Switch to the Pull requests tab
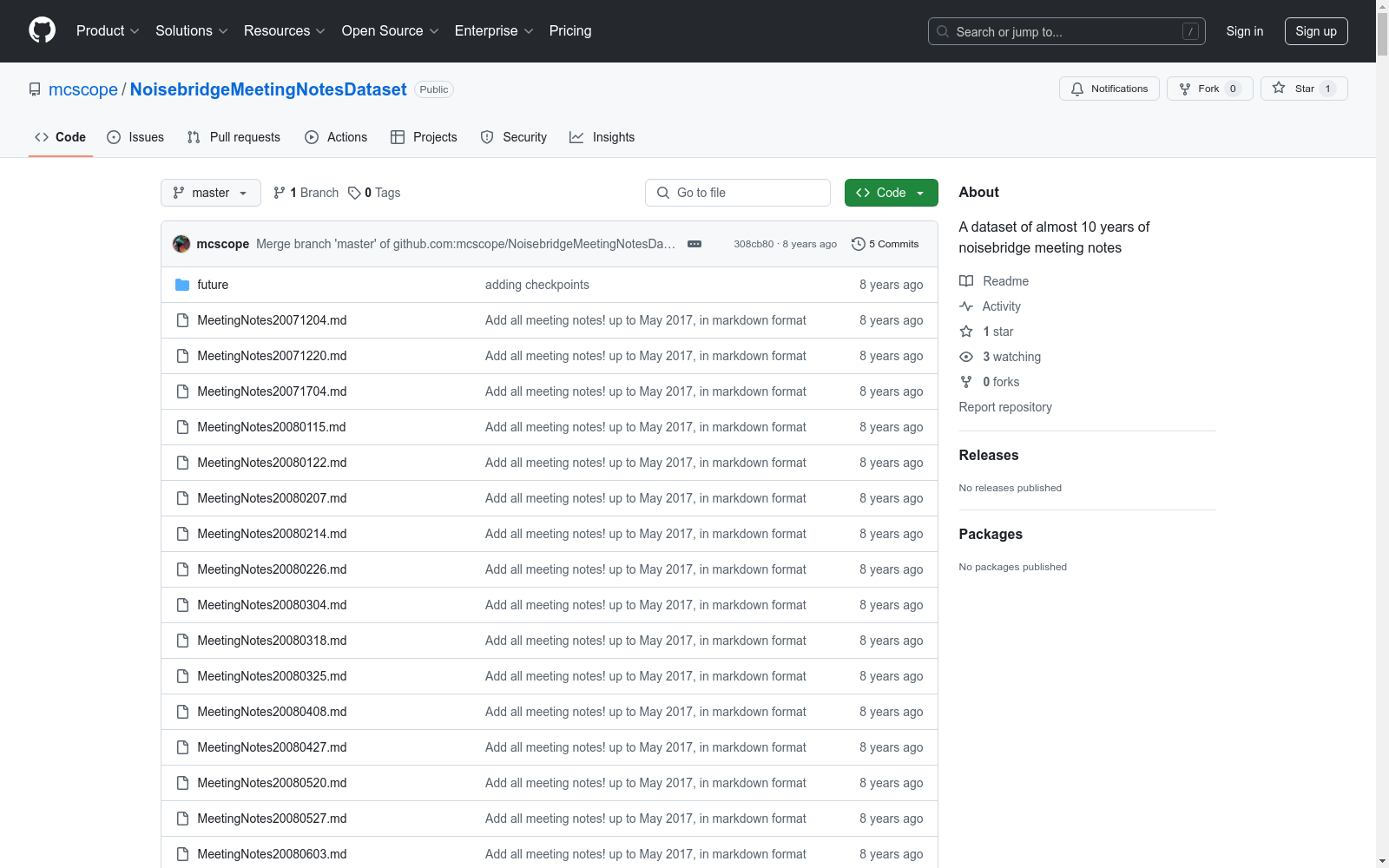This screenshot has height=868, width=1389. (234, 137)
